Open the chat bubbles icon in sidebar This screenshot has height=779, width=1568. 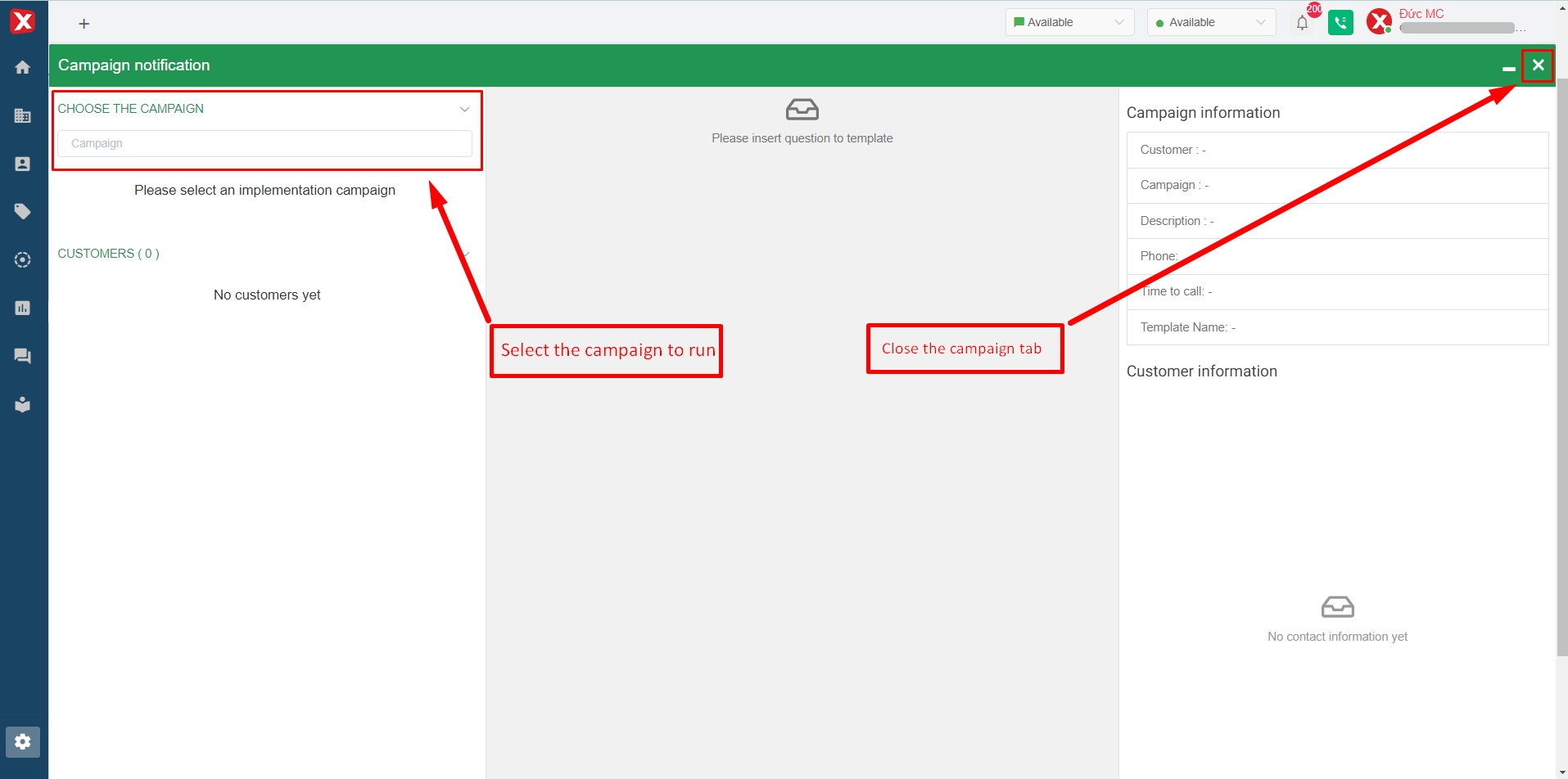tap(23, 356)
